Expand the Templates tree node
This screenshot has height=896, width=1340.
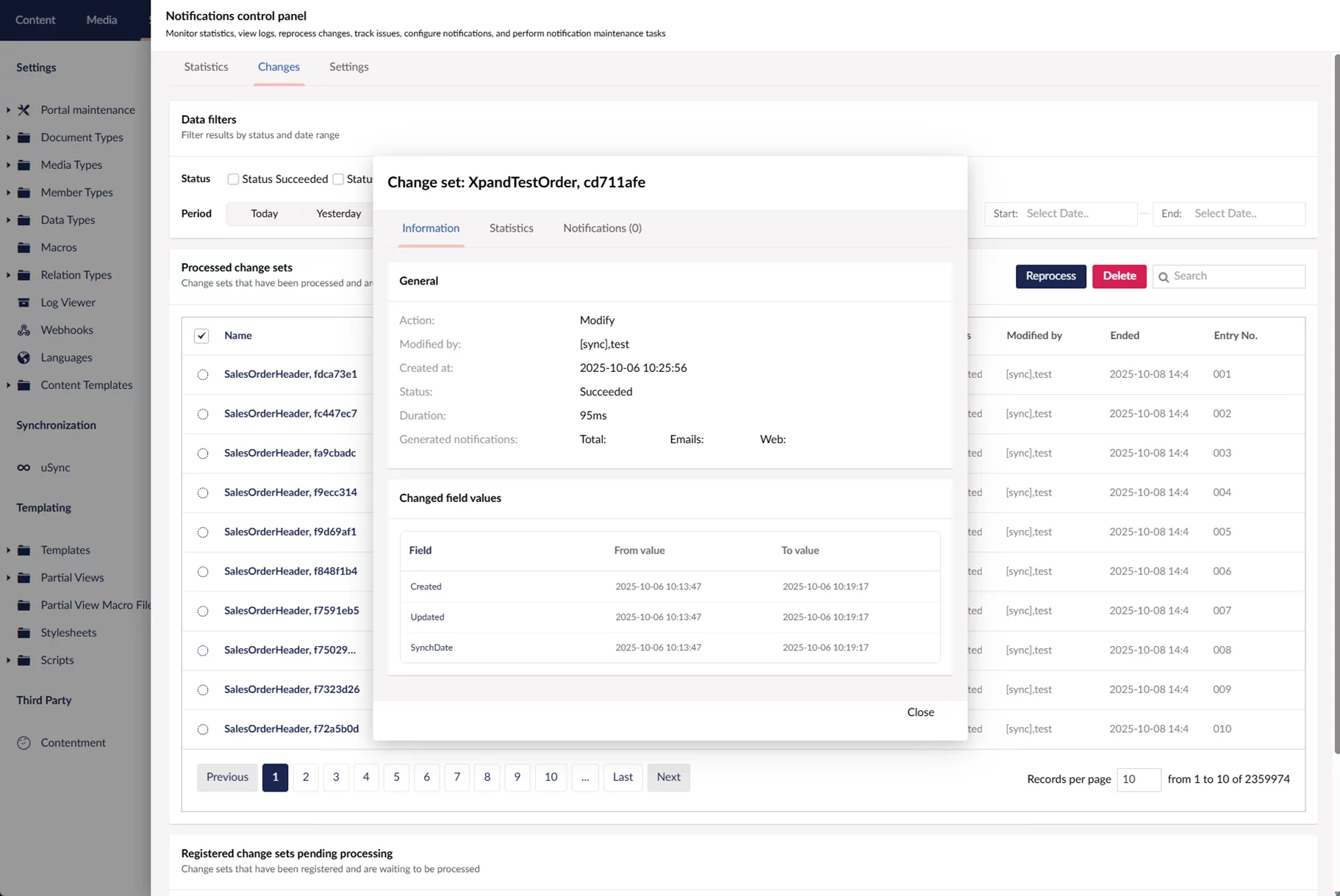(8, 550)
